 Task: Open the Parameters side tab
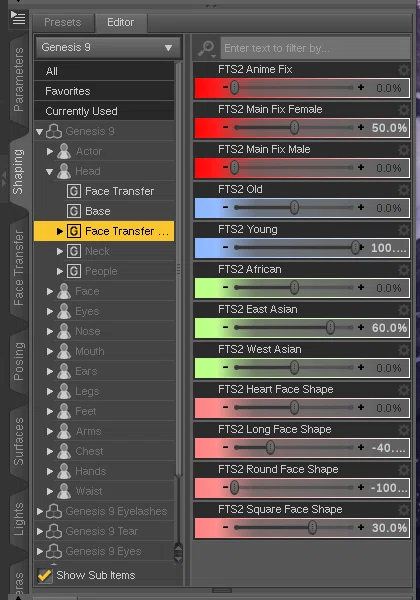[x=18, y=80]
